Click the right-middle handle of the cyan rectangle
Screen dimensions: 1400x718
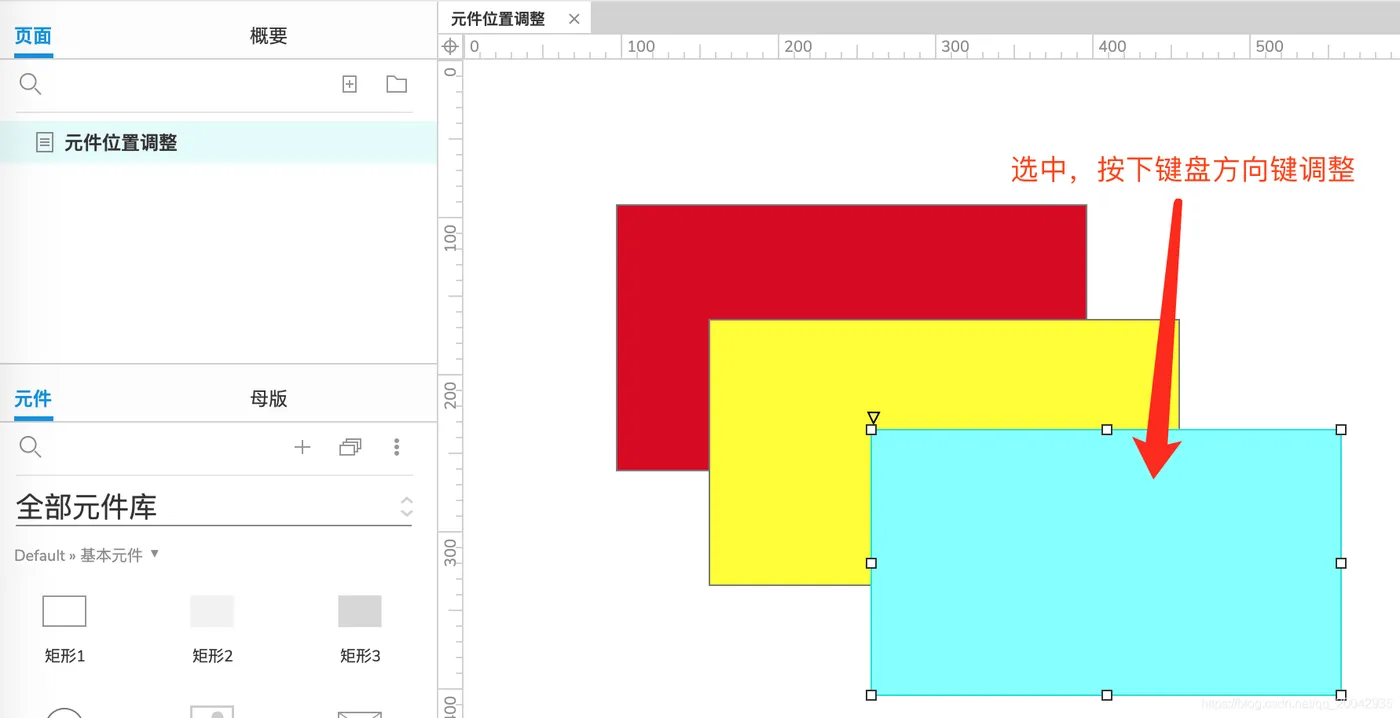coord(1341,563)
